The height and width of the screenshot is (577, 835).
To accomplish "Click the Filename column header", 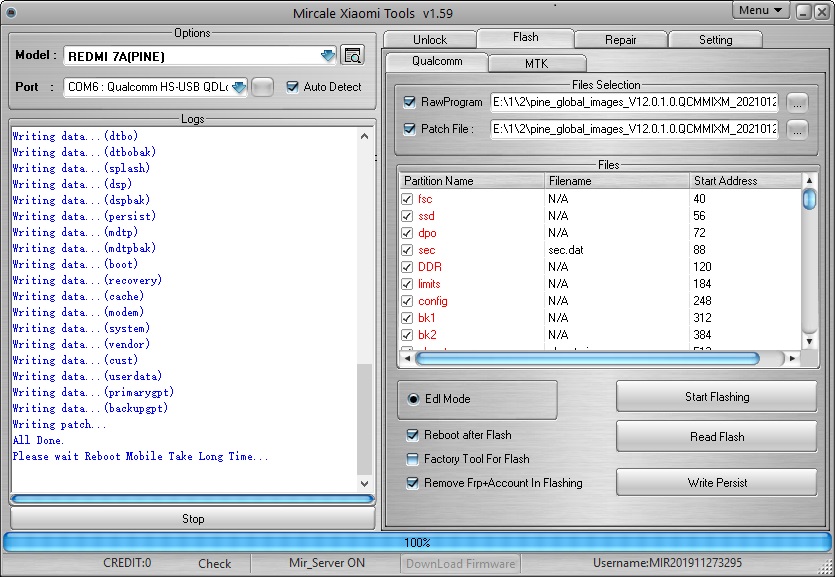I will (x=617, y=181).
